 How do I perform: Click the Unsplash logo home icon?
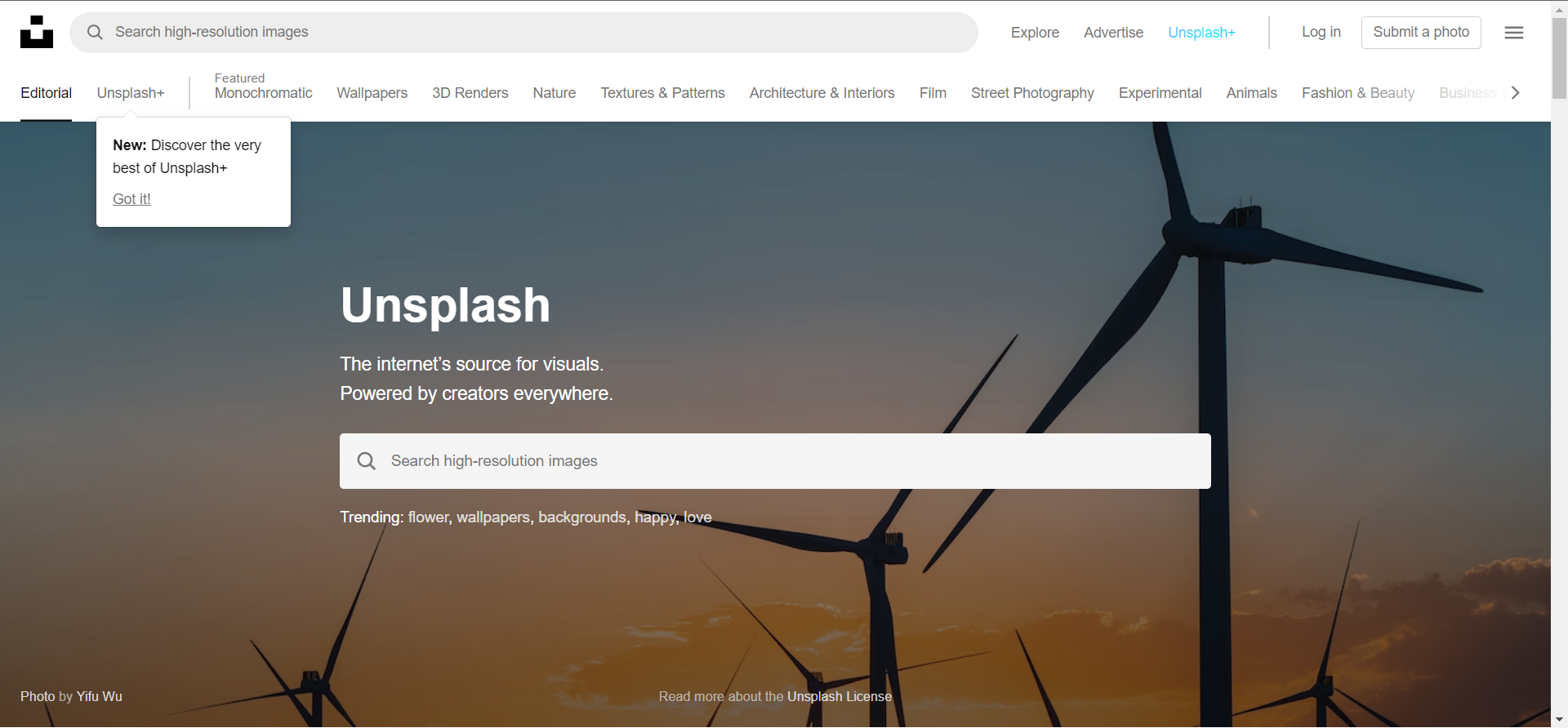(x=37, y=32)
